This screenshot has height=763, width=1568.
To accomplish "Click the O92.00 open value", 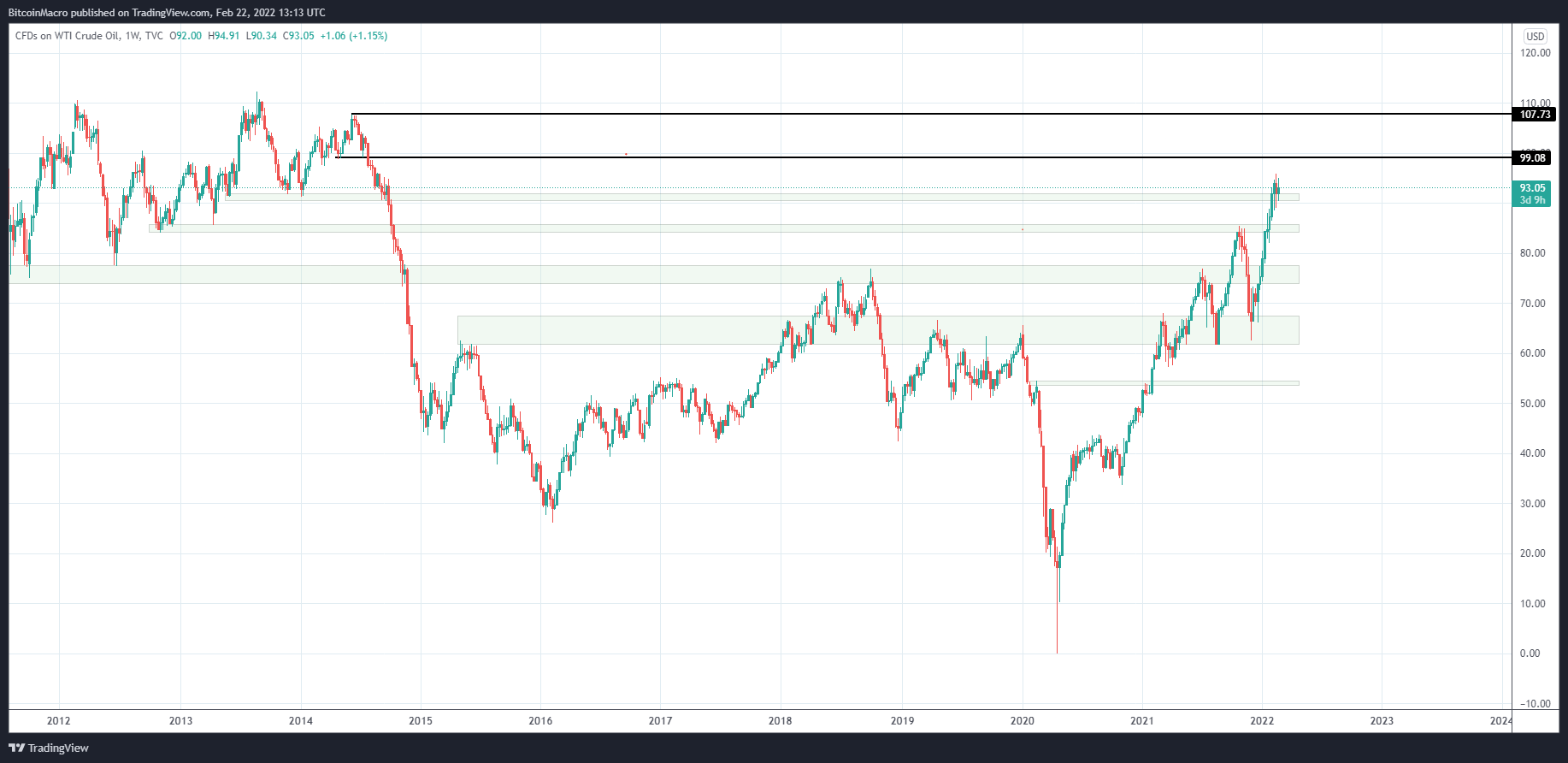I will [x=186, y=36].
